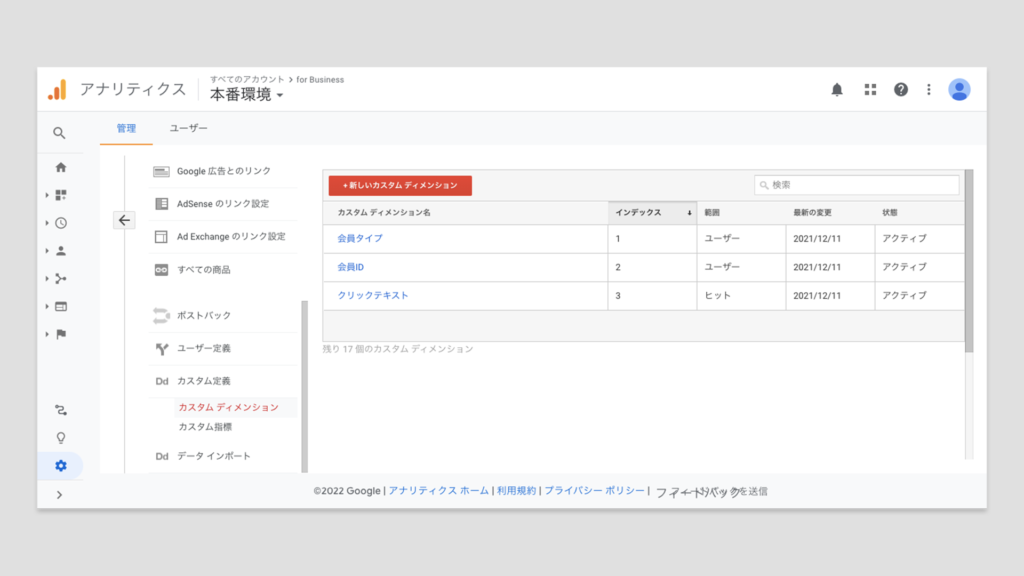Open the 本番環境 account selector dropdown
The height and width of the screenshot is (576, 1024).
[246, 95]
